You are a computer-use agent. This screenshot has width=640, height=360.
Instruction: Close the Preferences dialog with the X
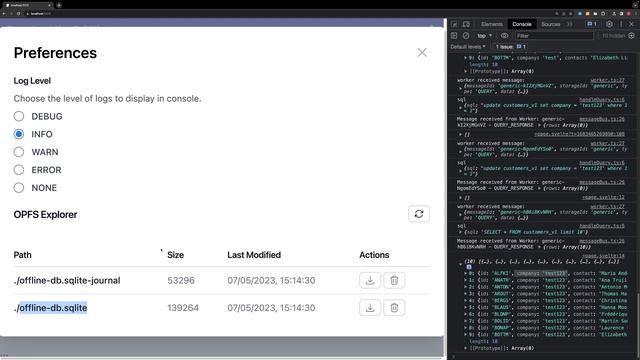coord(422,52)
